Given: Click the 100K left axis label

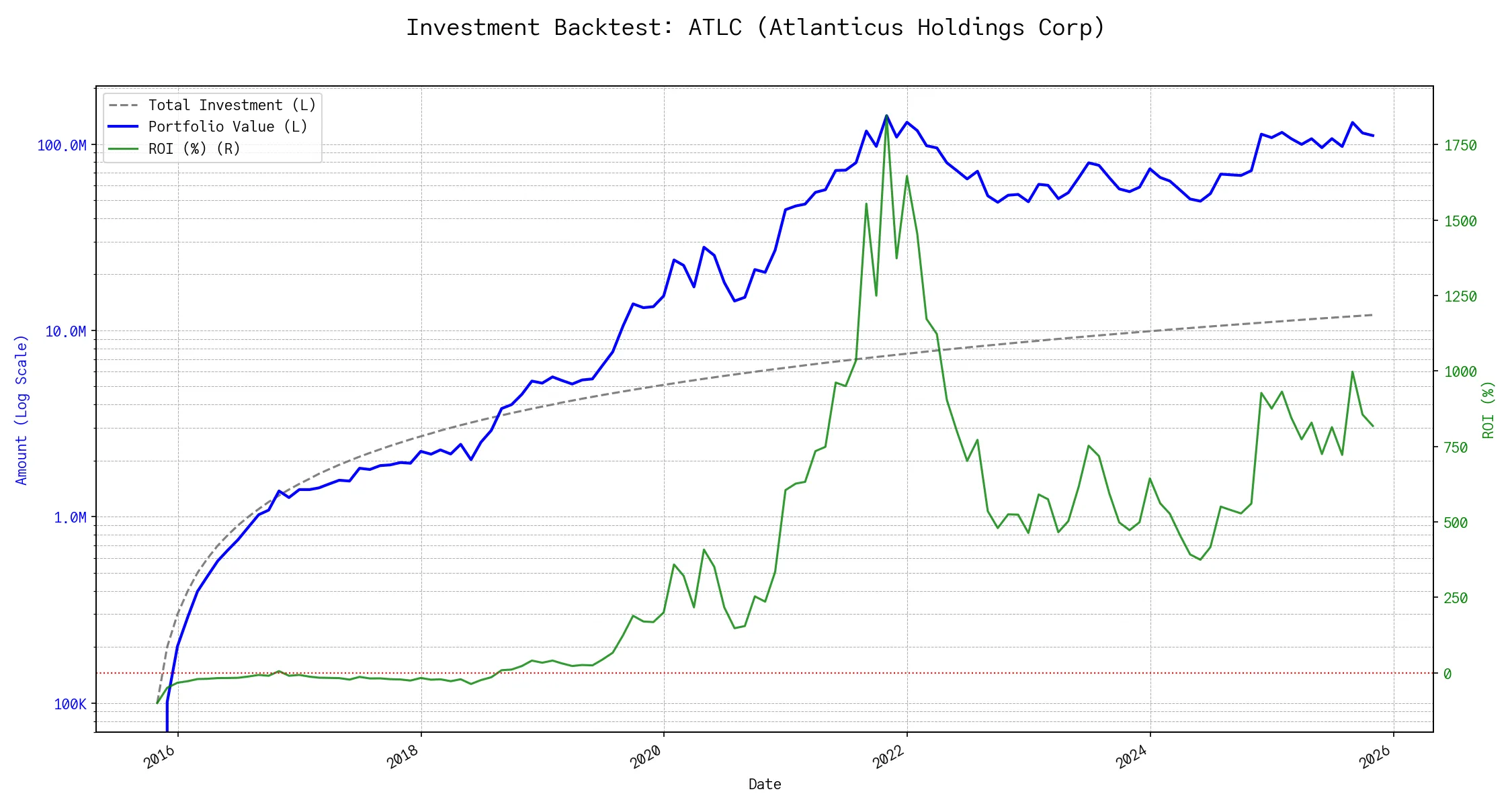Looking at the screenshot, I should 70,705.
